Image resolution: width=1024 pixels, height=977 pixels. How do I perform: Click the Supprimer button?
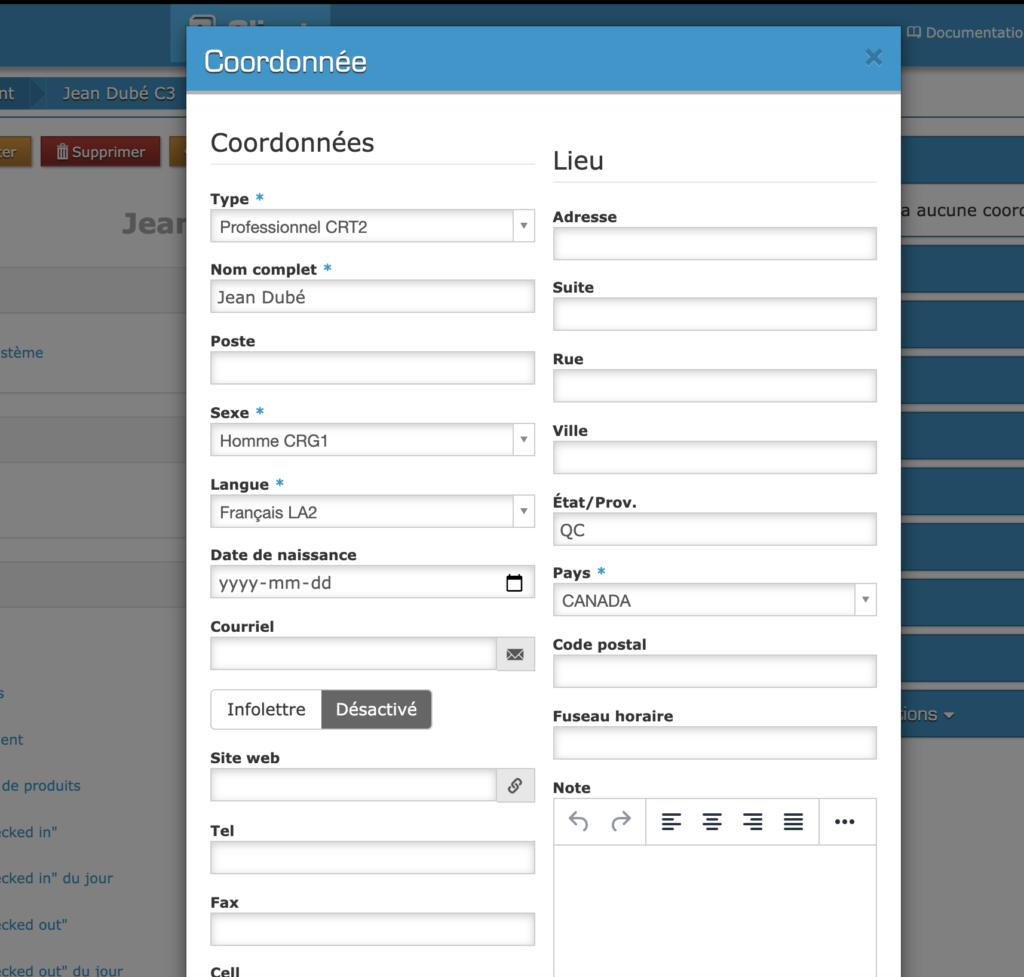pyautogui.click(x=100, y=152)
